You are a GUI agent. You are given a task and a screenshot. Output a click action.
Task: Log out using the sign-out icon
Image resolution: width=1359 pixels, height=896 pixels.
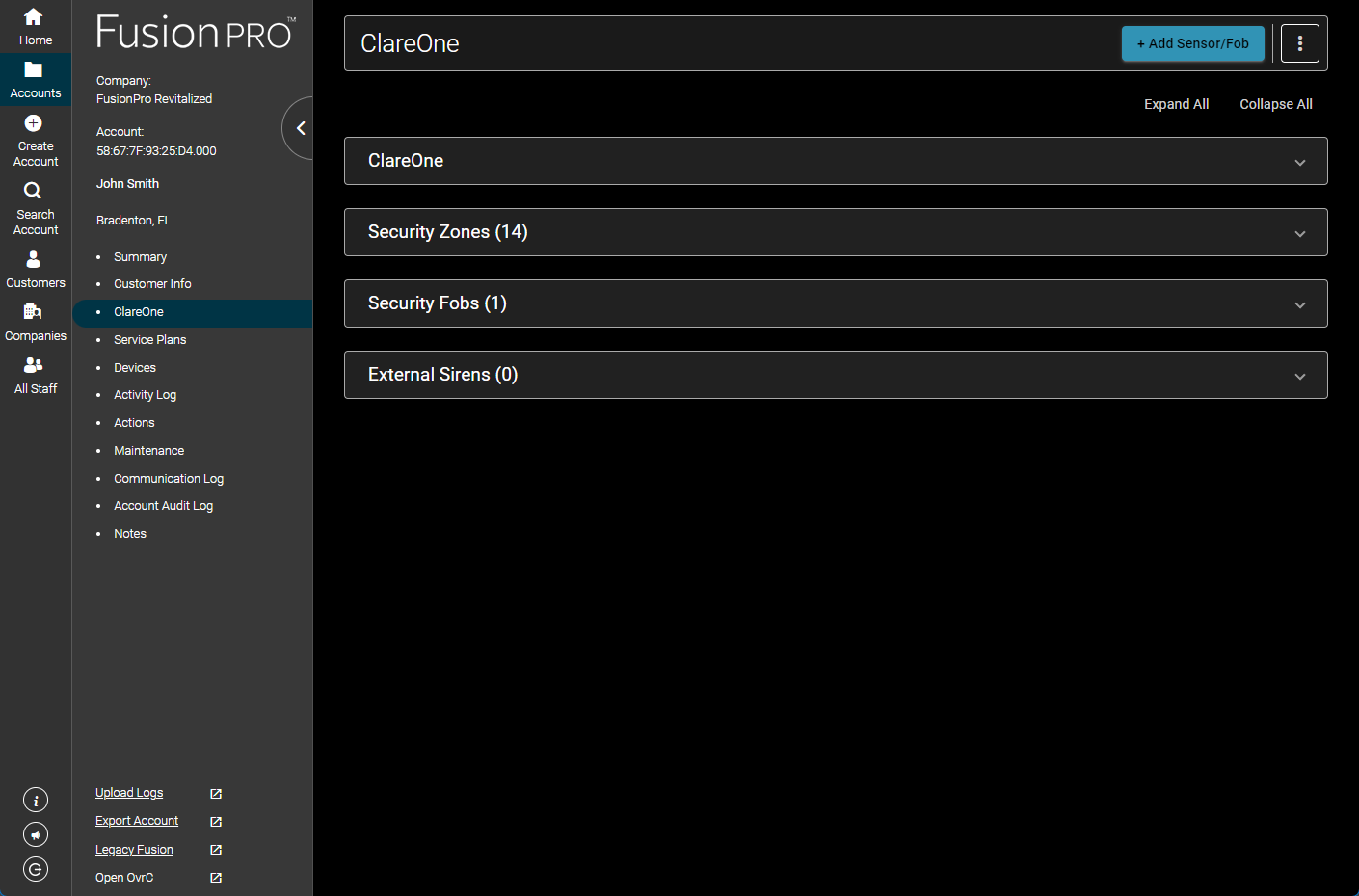35,869
